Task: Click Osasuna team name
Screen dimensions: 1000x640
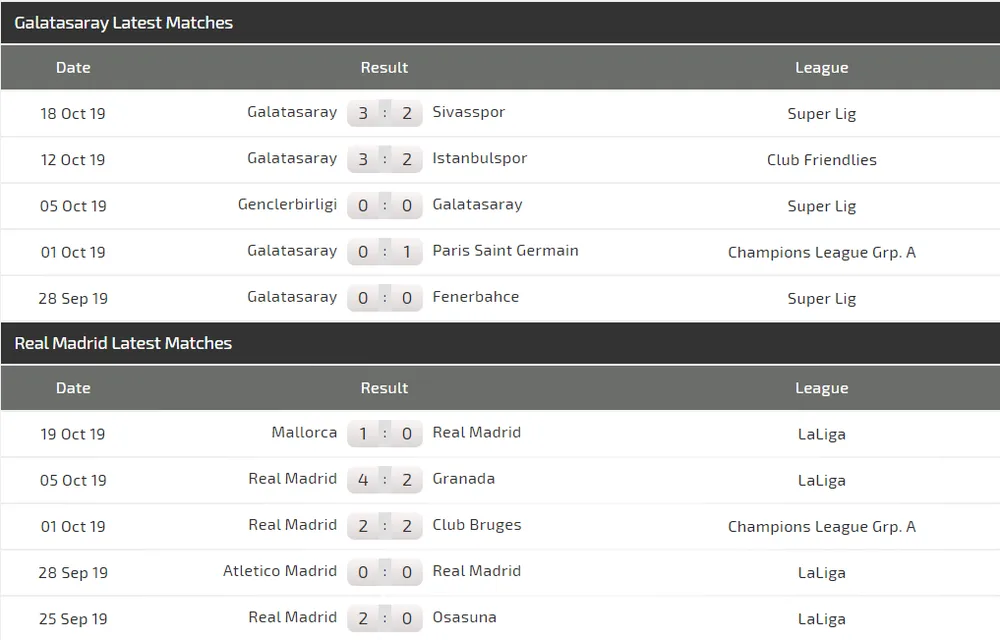Action: click(x=464, y=618)
